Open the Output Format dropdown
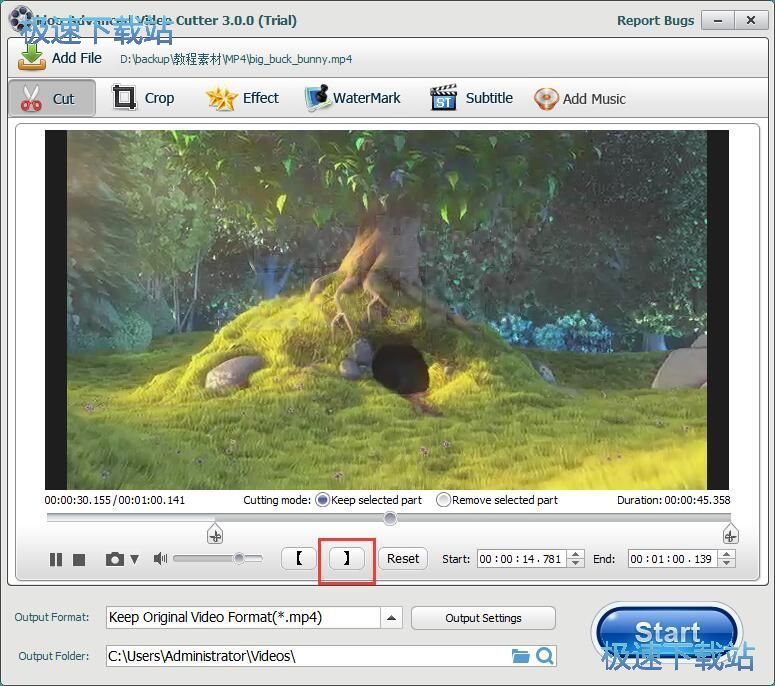 tap(391, 618)
